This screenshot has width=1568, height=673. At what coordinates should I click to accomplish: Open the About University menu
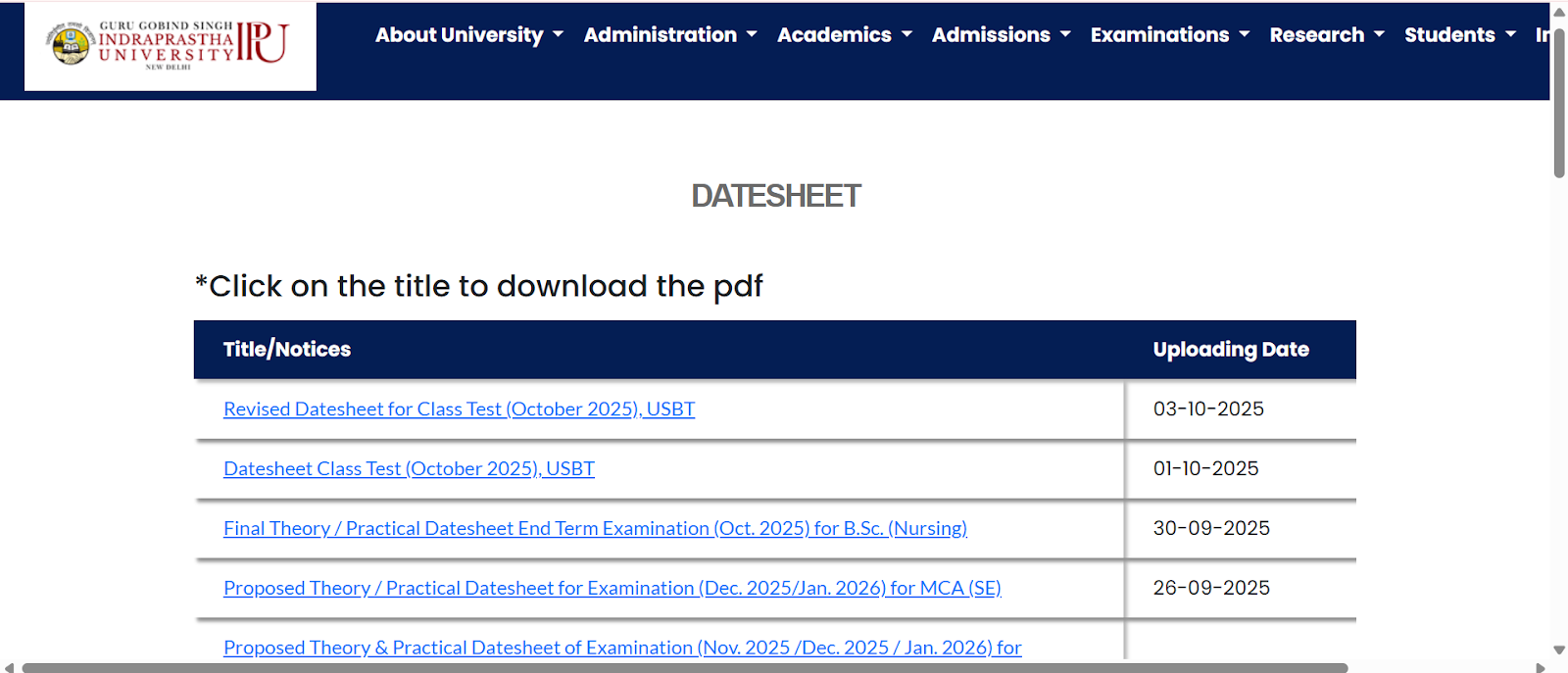(459, 35)
